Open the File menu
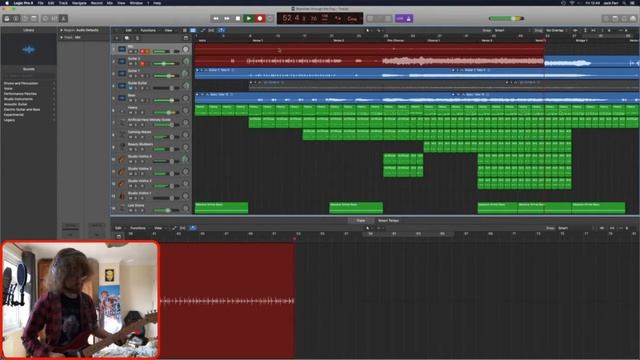The width and height of the screenshot is (640, 360). click(x=40, y=3)
